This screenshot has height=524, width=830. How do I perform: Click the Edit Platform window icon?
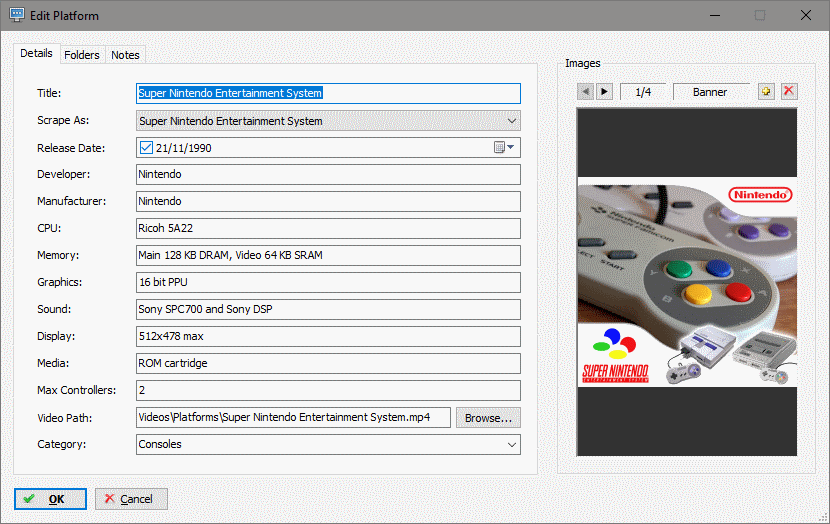[x=17, y=15]
